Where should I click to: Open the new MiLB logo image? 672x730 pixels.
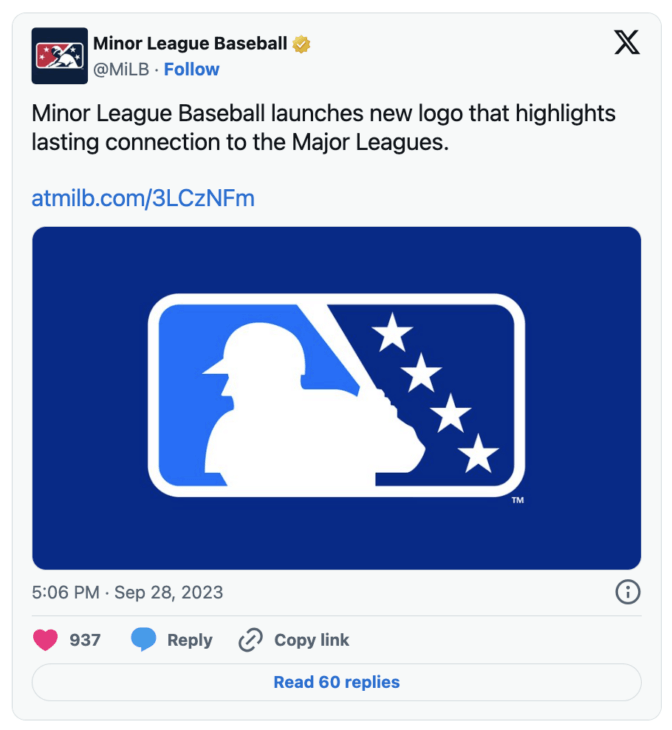point(336,398)
